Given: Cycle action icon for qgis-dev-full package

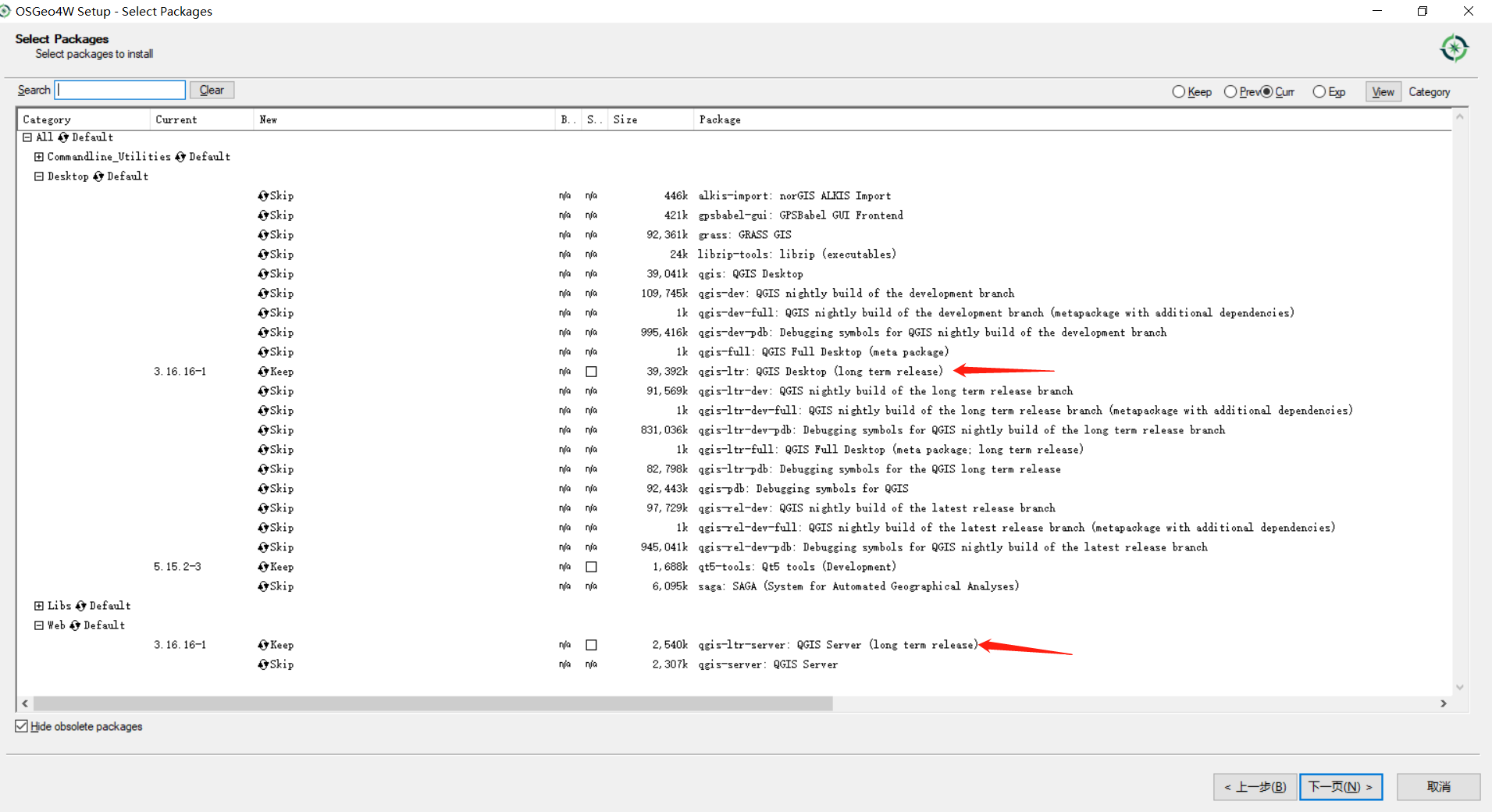Looking at the screenshot, I should click(x=263, y=313).
